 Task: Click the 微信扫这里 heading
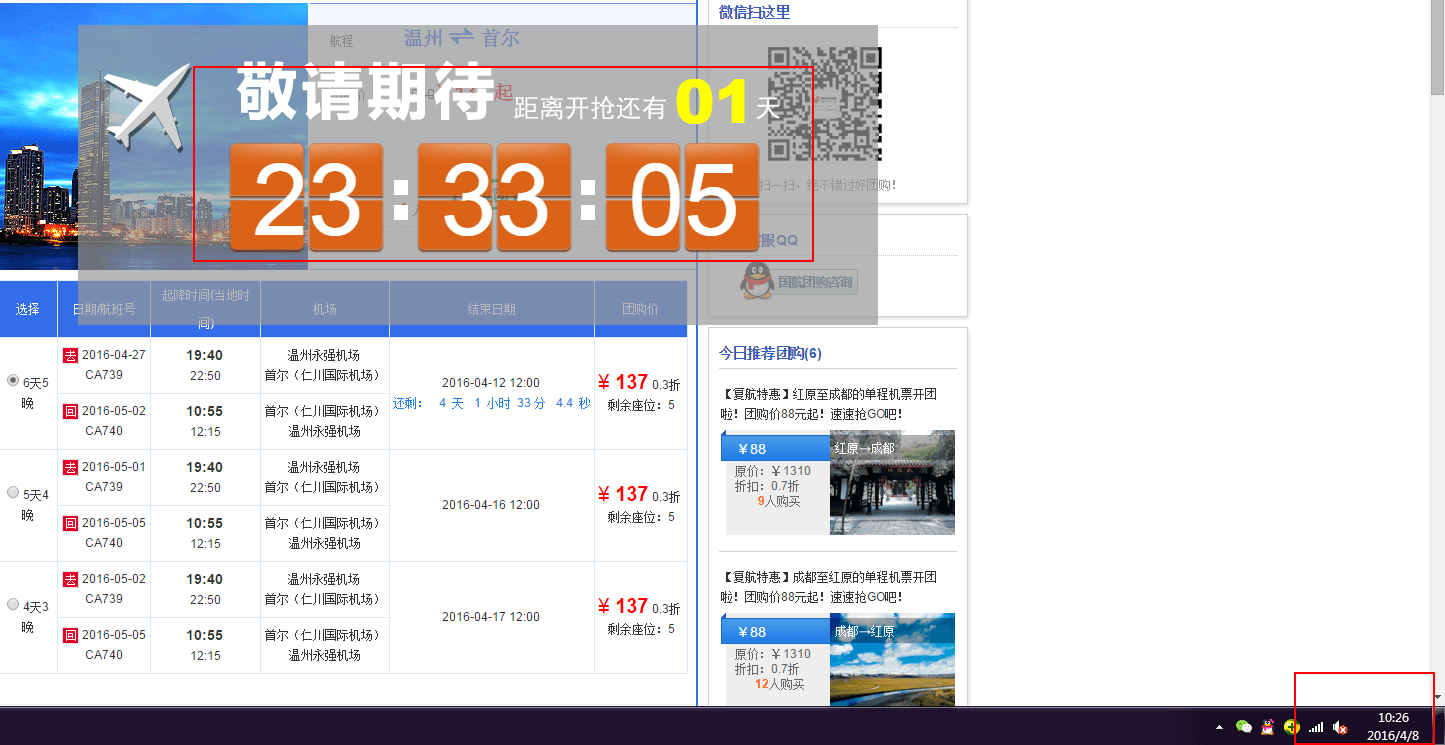tap(754, 12)
